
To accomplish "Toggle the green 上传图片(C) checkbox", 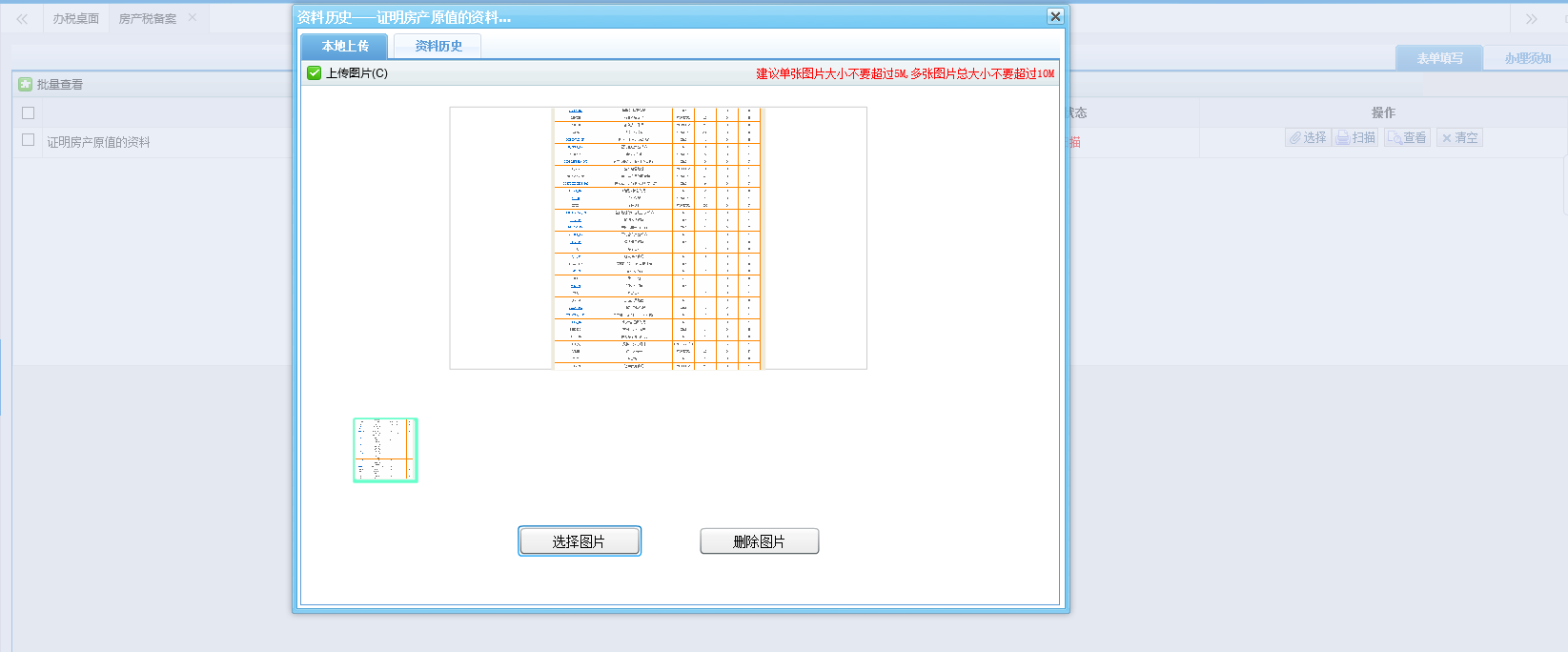I will click(315, 73).
